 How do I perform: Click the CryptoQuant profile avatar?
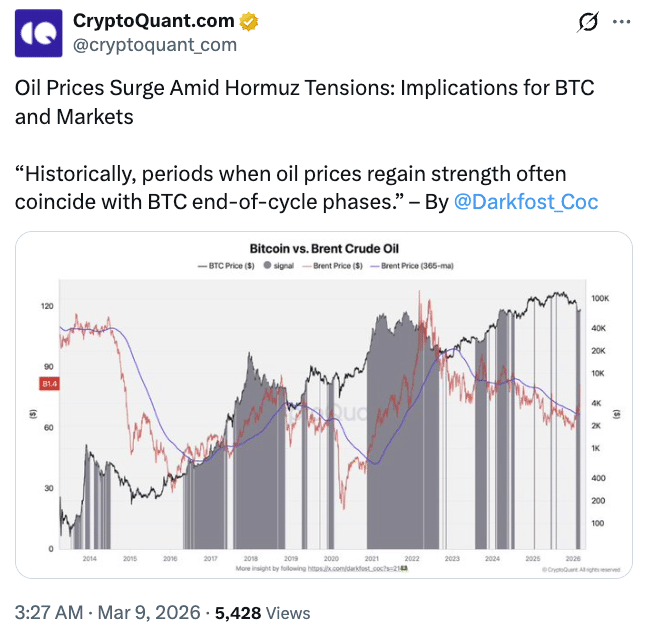(x=36, y=32)
